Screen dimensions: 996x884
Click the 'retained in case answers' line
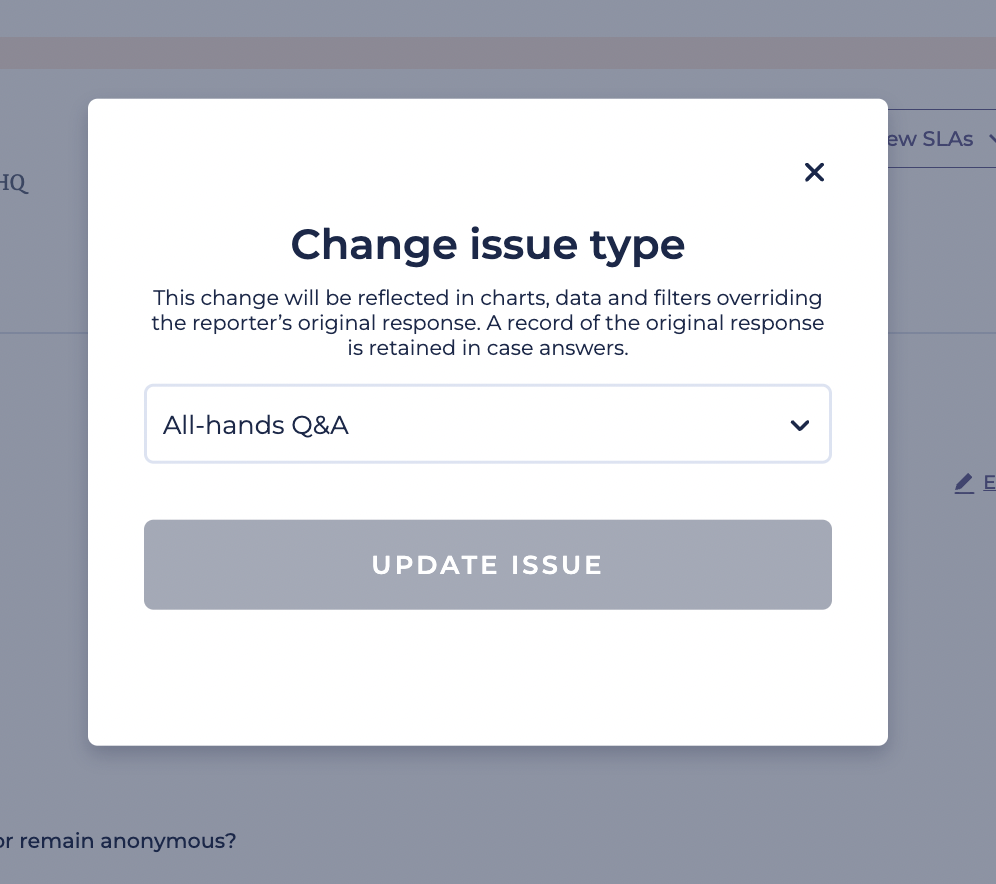(487, 348)
